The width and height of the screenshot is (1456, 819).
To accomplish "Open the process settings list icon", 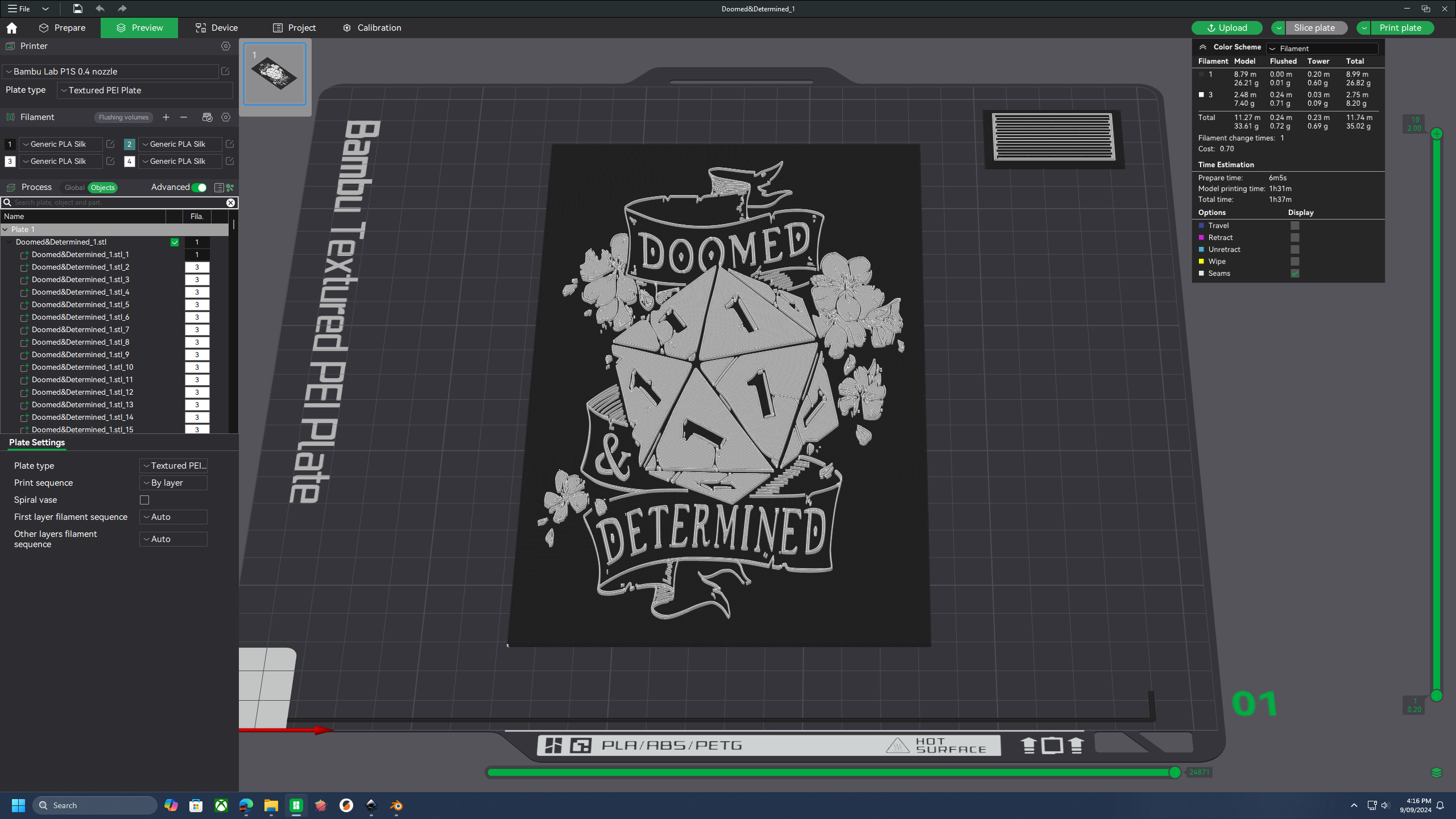I will point(219,188).
